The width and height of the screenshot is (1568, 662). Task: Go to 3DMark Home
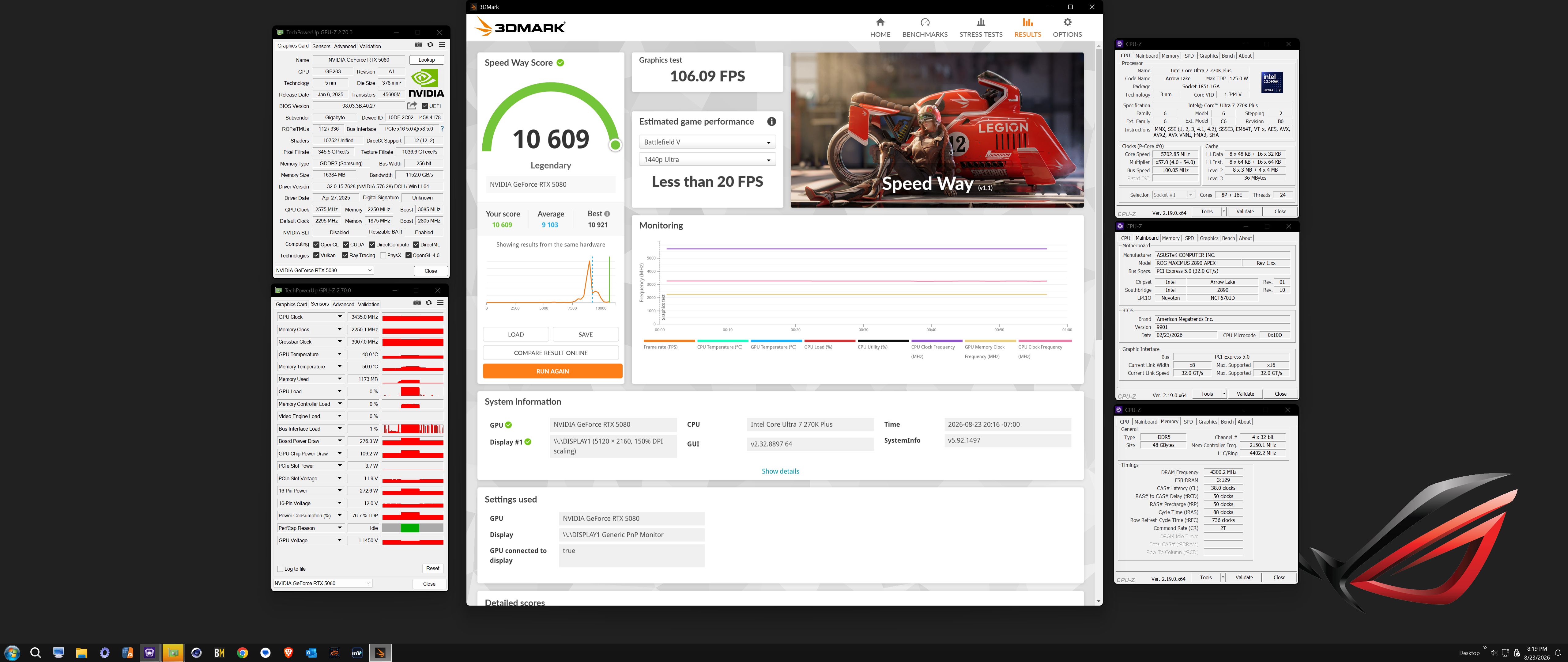click(x=880, y=28)
